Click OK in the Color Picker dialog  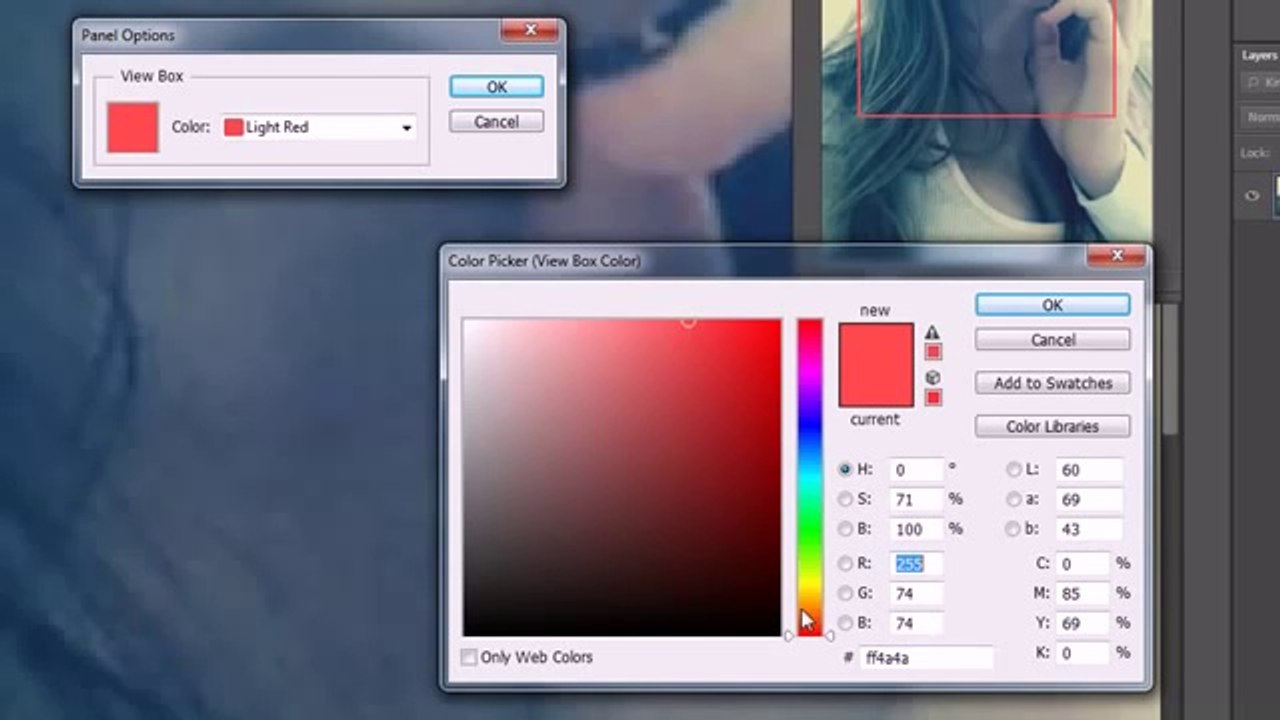click(x=1052, y=305)
